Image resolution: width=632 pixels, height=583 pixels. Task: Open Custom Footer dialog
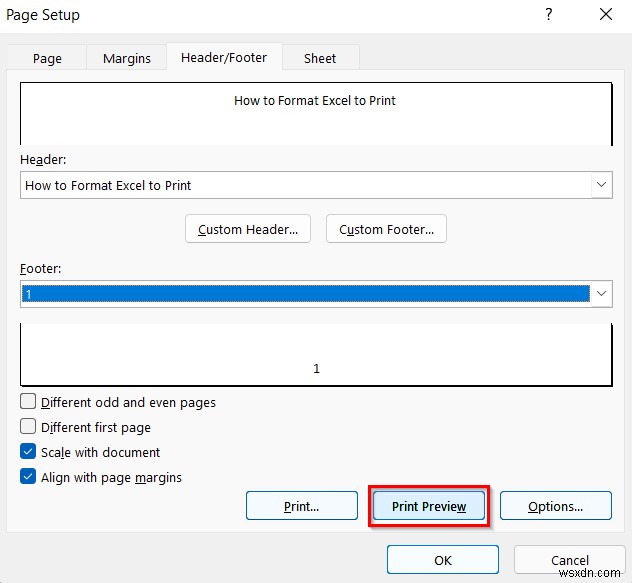tap(386, 229)
